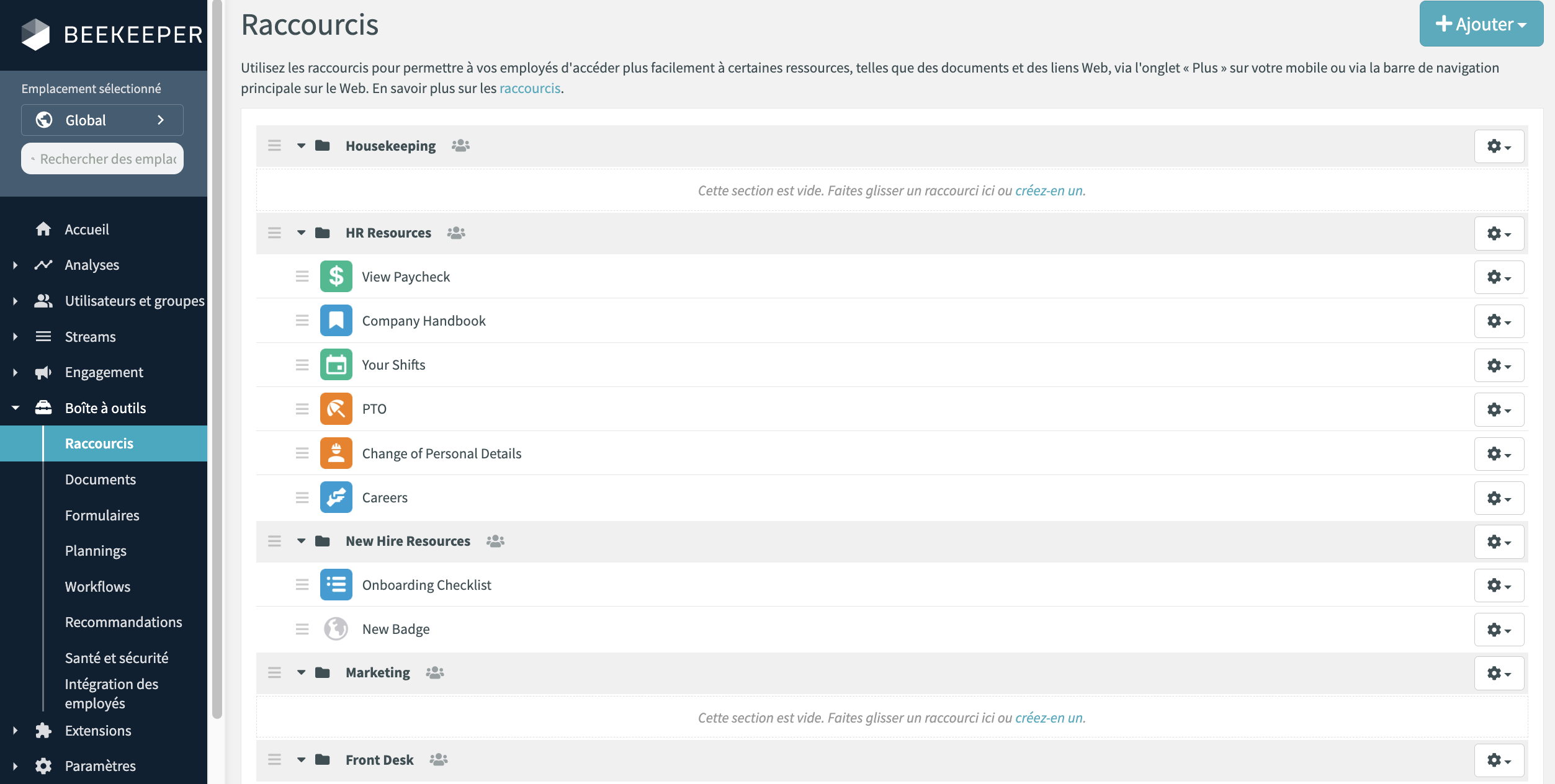This screenshot has width=1555, height=784.
Task: Click the Engagement megaphone icon
Action: pyautogui.click(x=43, y=372)
